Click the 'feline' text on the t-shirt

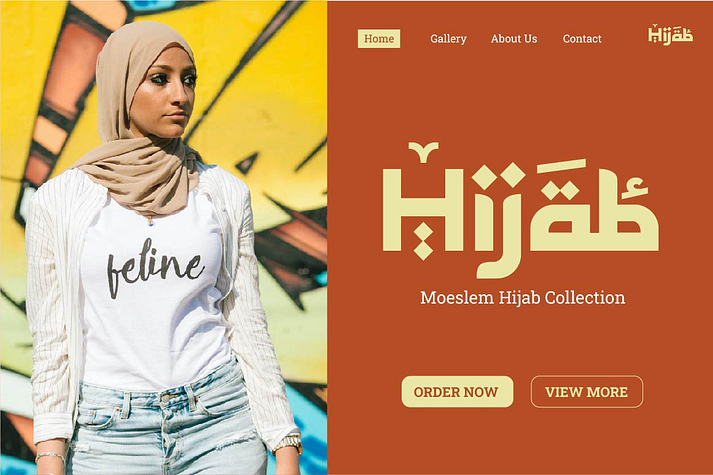(x=155, y=268)
